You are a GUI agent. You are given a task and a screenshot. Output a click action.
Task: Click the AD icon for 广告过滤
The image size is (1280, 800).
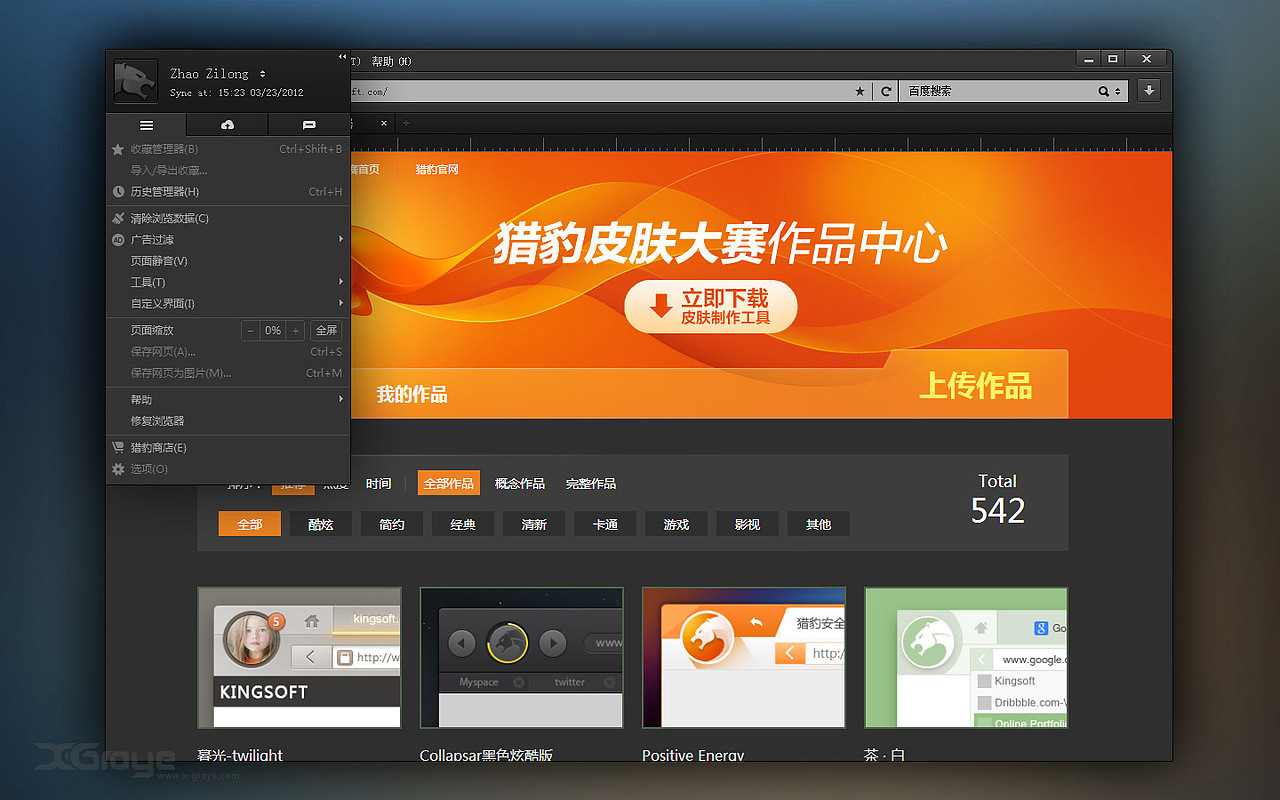click(x=118, y=239)
